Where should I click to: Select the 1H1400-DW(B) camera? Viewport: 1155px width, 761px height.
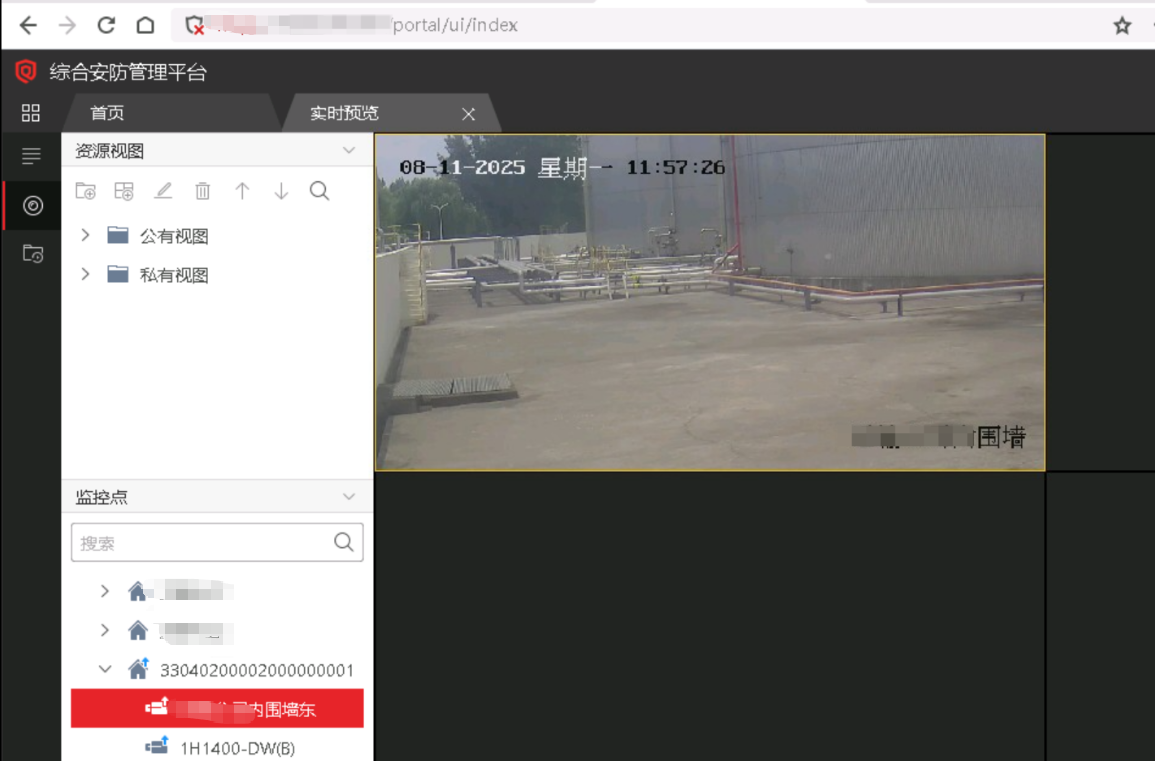(238, 748)
